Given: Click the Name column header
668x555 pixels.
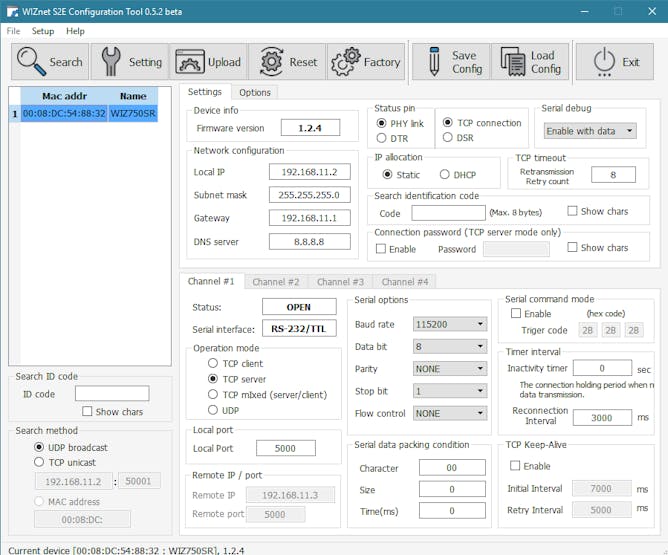Looking at the screenshot, I should tap(133, 96).
